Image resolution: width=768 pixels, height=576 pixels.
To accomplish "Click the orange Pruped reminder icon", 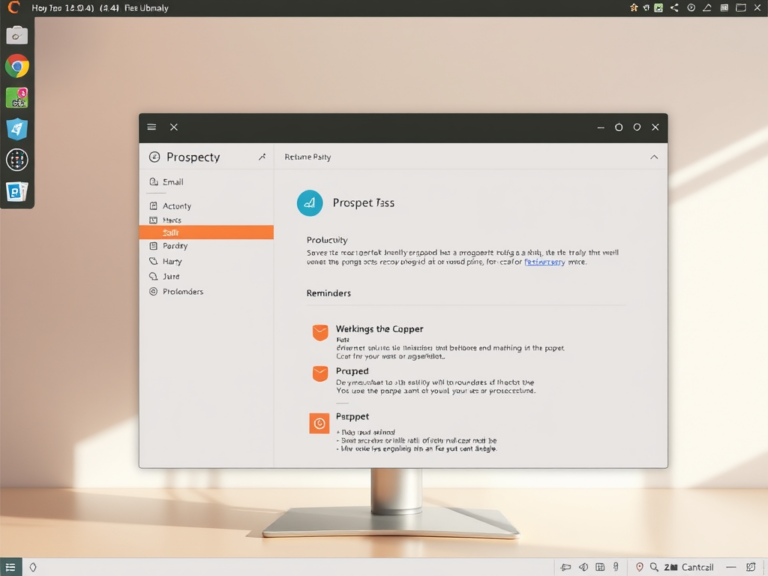I will click(x=320, y=374).
